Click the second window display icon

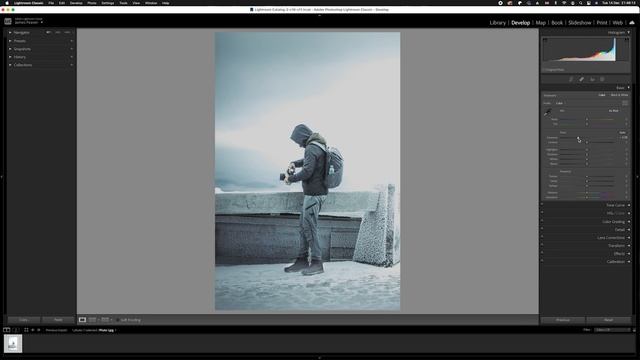16,330
